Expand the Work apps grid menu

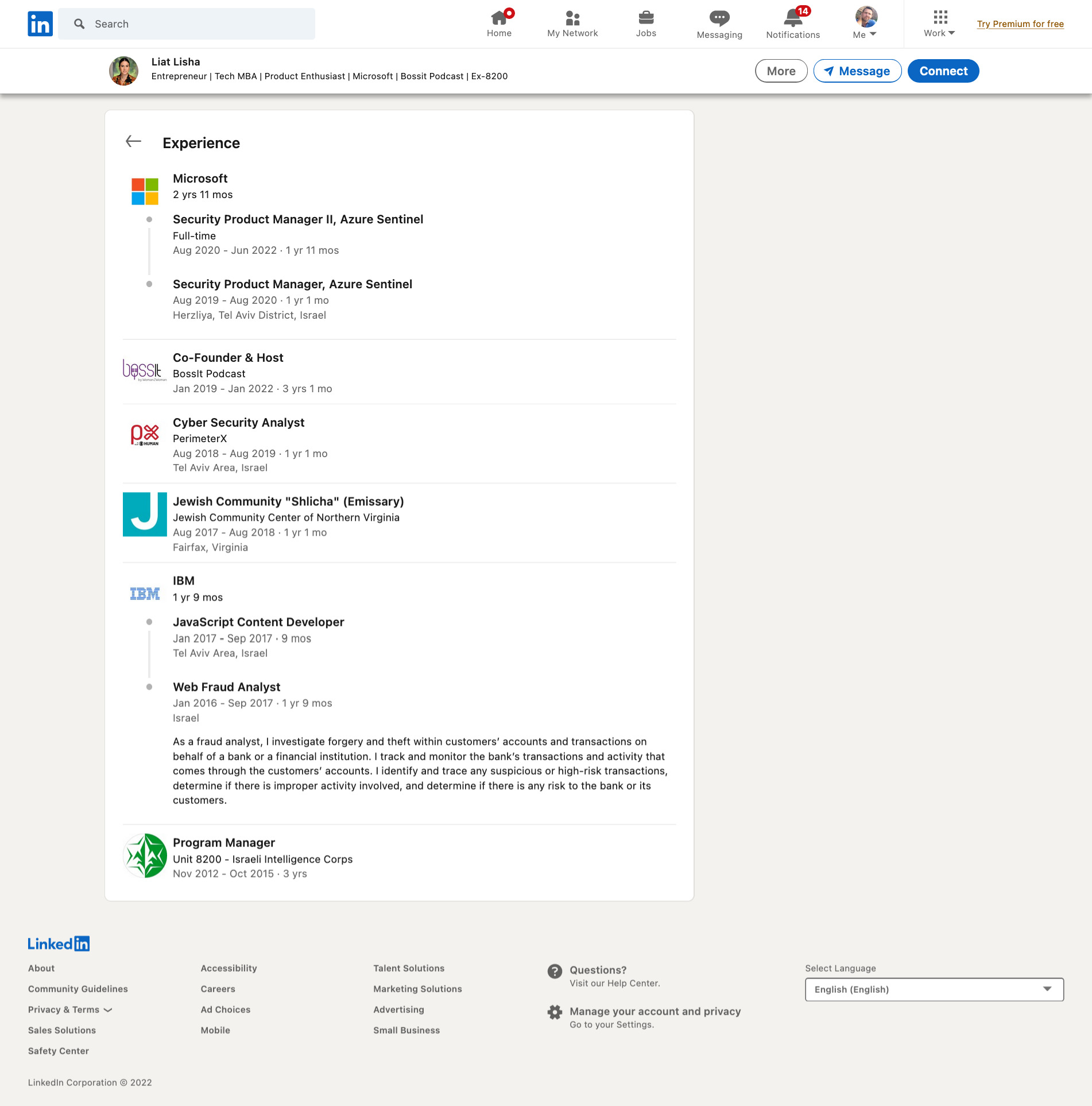pos(939,24)
